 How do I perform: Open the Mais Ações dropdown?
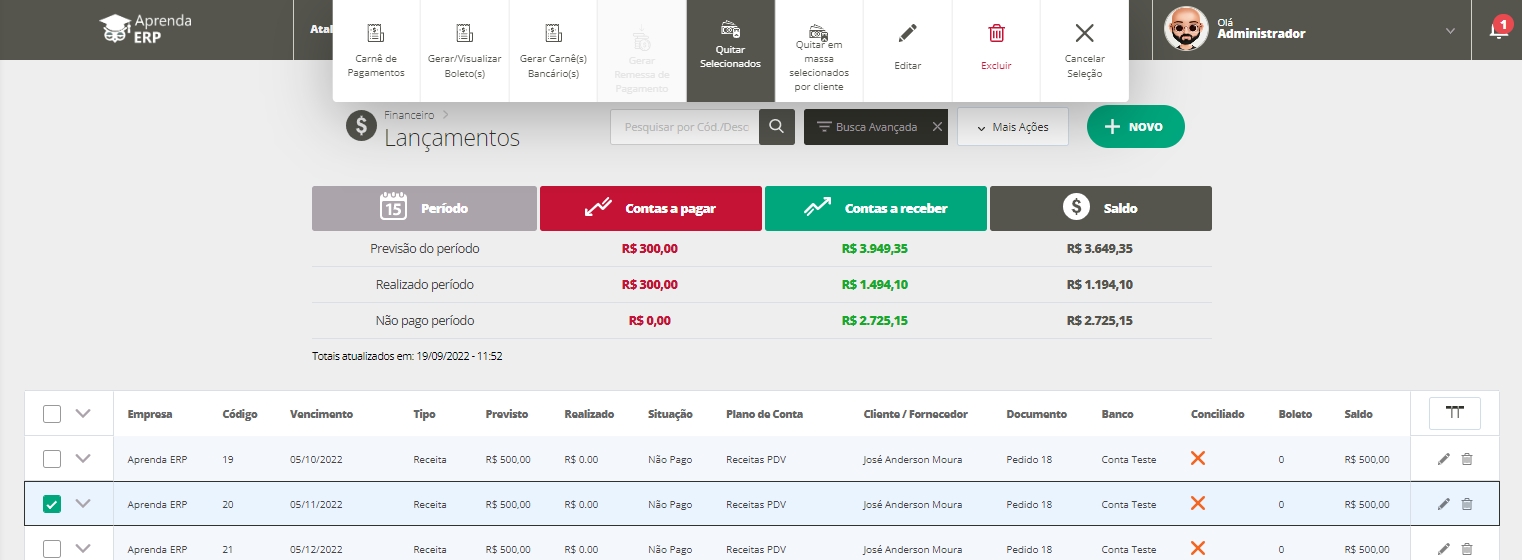point(1012,127)
